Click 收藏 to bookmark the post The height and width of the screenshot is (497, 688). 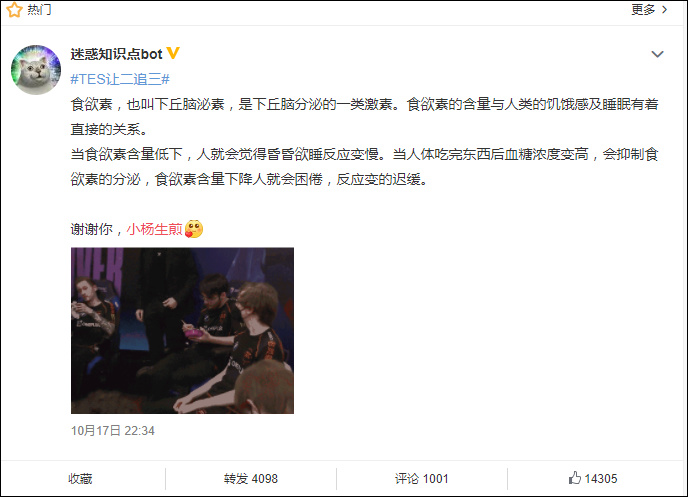pos(80,479)
